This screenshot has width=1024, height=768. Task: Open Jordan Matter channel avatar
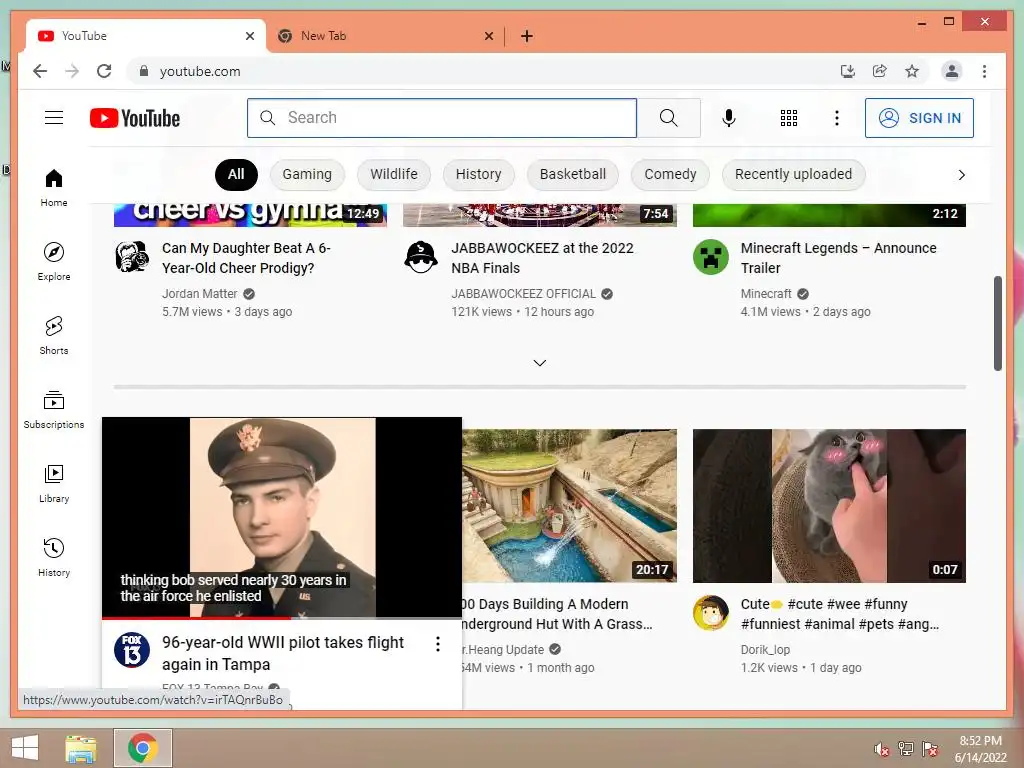pyautogui.click(x=132, y=256)
